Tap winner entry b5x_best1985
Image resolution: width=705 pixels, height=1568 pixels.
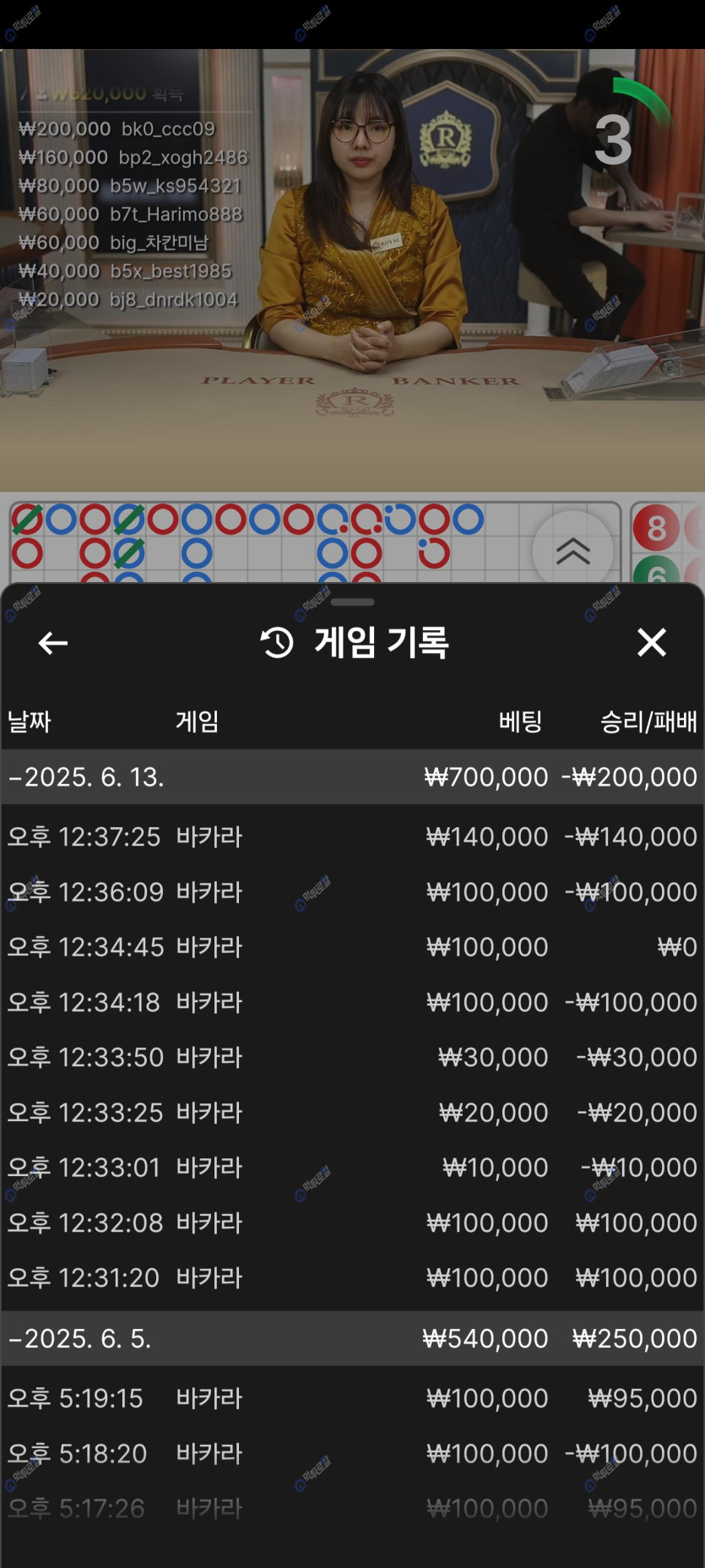pos(125,270)
